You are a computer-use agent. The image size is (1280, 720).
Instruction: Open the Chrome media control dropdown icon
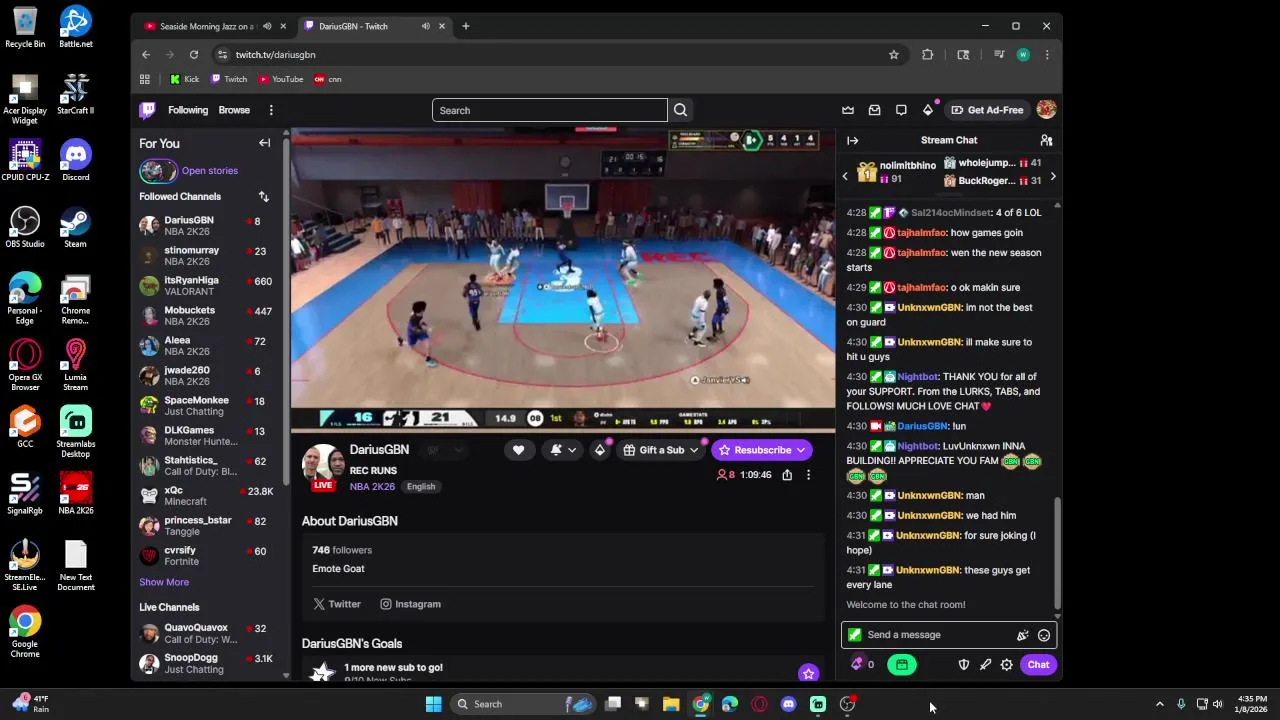999,55
